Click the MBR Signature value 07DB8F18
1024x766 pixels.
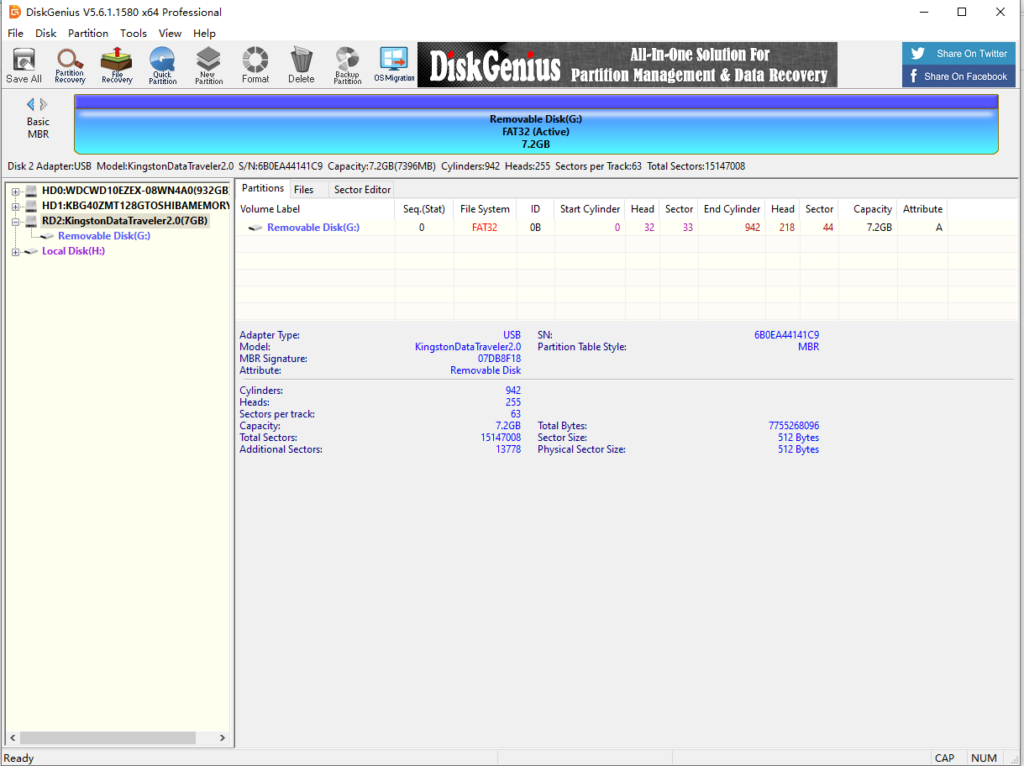point(499,359)
